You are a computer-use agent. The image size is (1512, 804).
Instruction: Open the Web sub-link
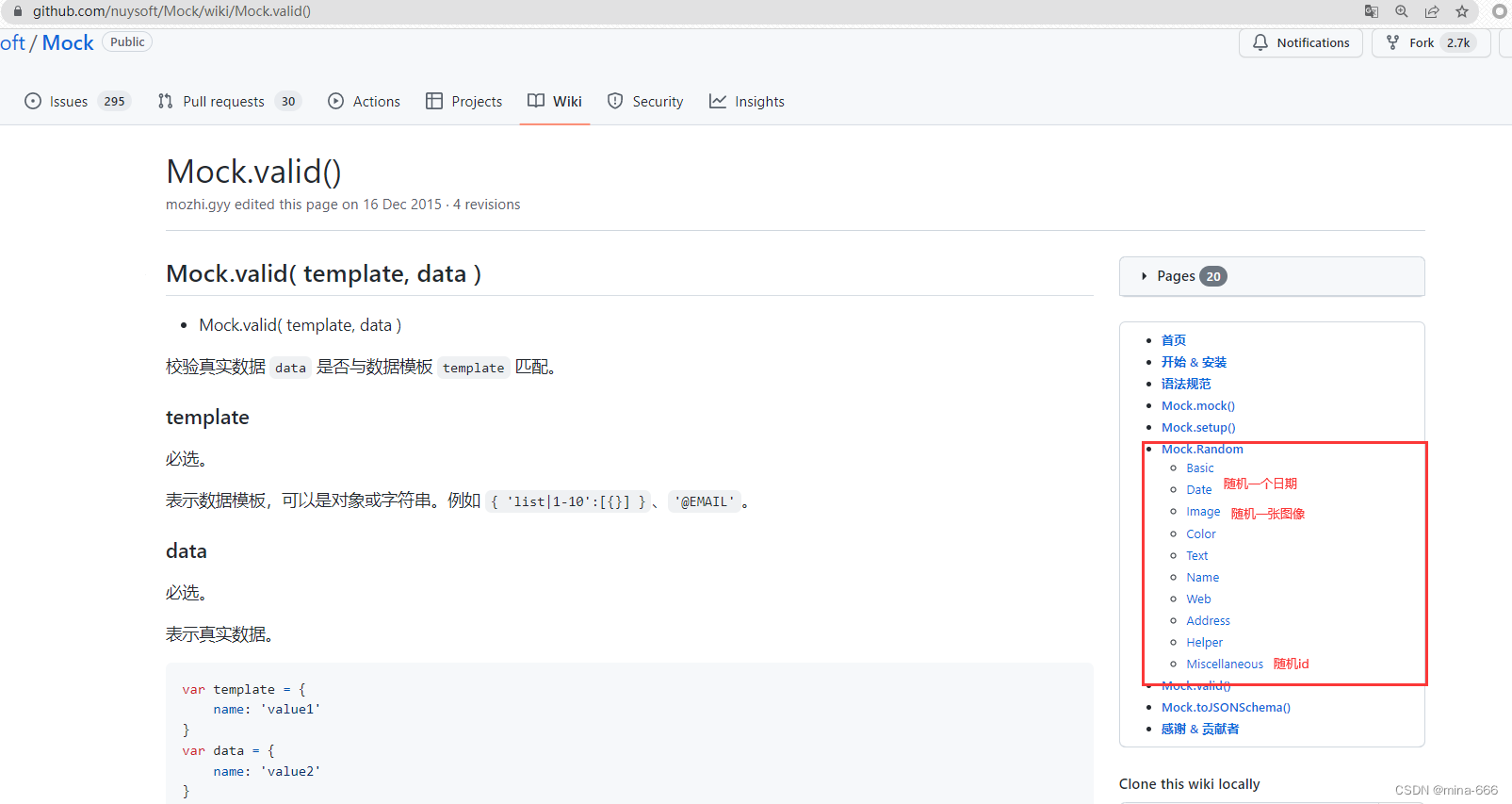point(1198,599)
